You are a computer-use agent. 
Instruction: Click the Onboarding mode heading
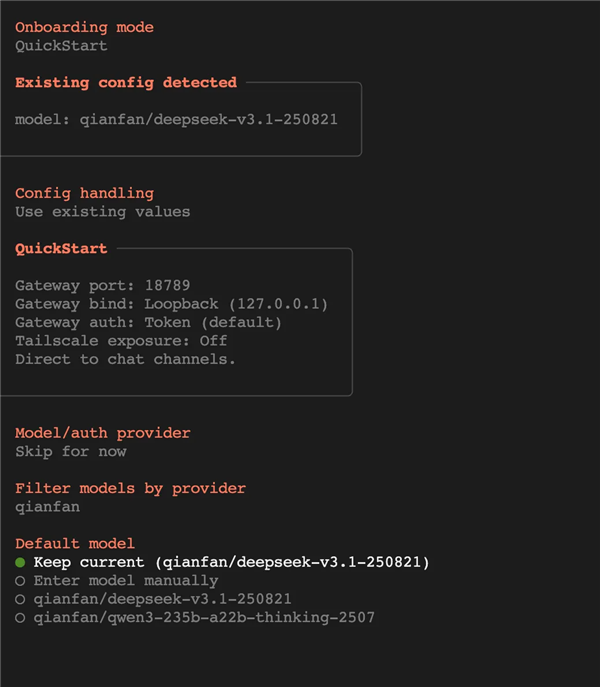pyautogui.click(x=84, y=28)
